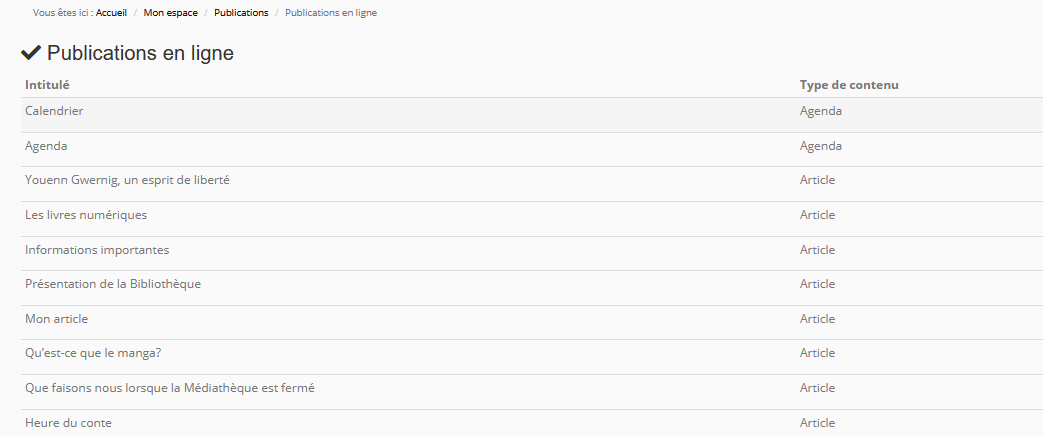Open Youenn Gwernig, un esprit de liberté
This screenshot has width=1043, height=436.
[x=128, y=180]
